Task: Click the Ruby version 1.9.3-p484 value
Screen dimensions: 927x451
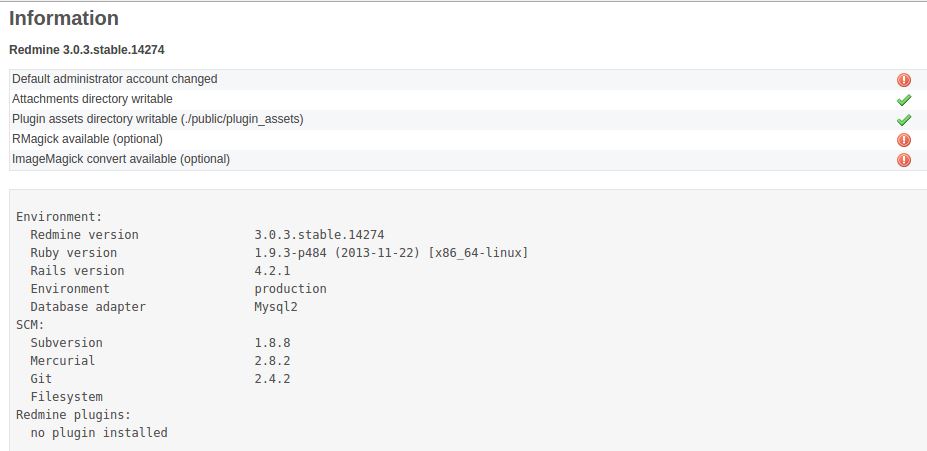Action: click(391, 253)
